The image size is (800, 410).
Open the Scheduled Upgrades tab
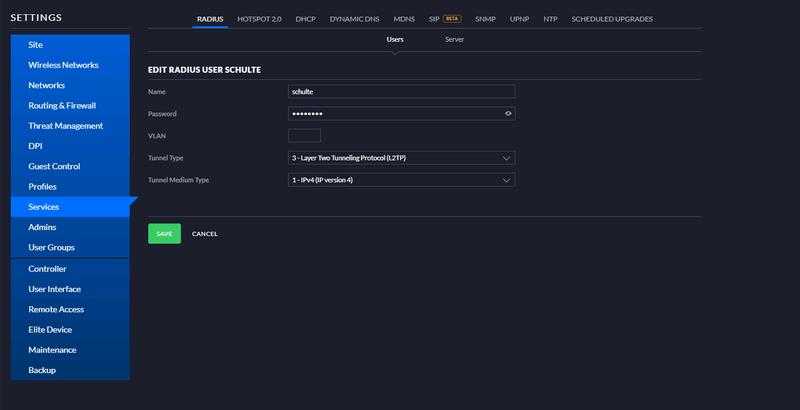point(612,19)
